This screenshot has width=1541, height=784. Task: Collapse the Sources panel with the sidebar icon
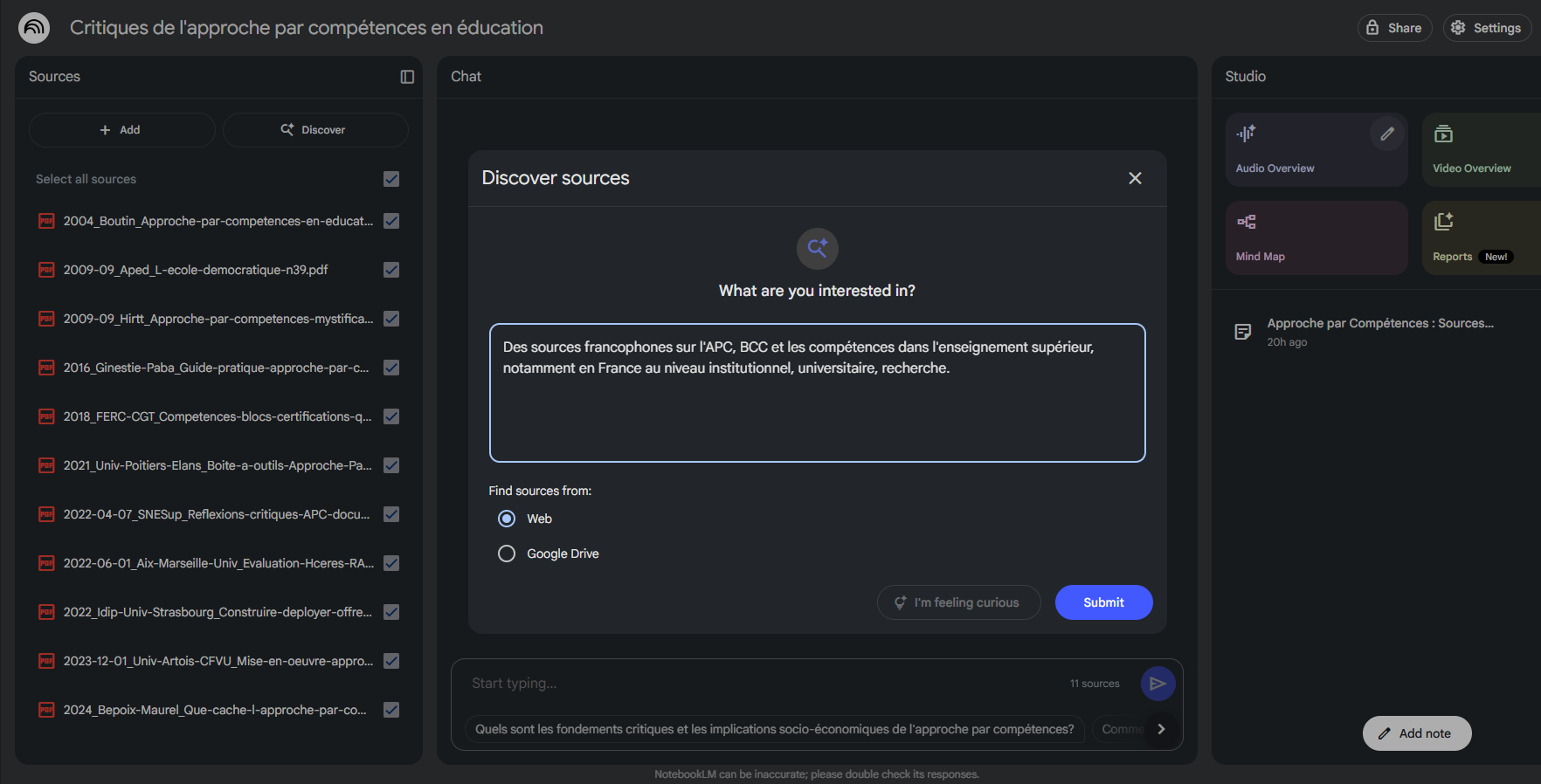click(407, 77)
